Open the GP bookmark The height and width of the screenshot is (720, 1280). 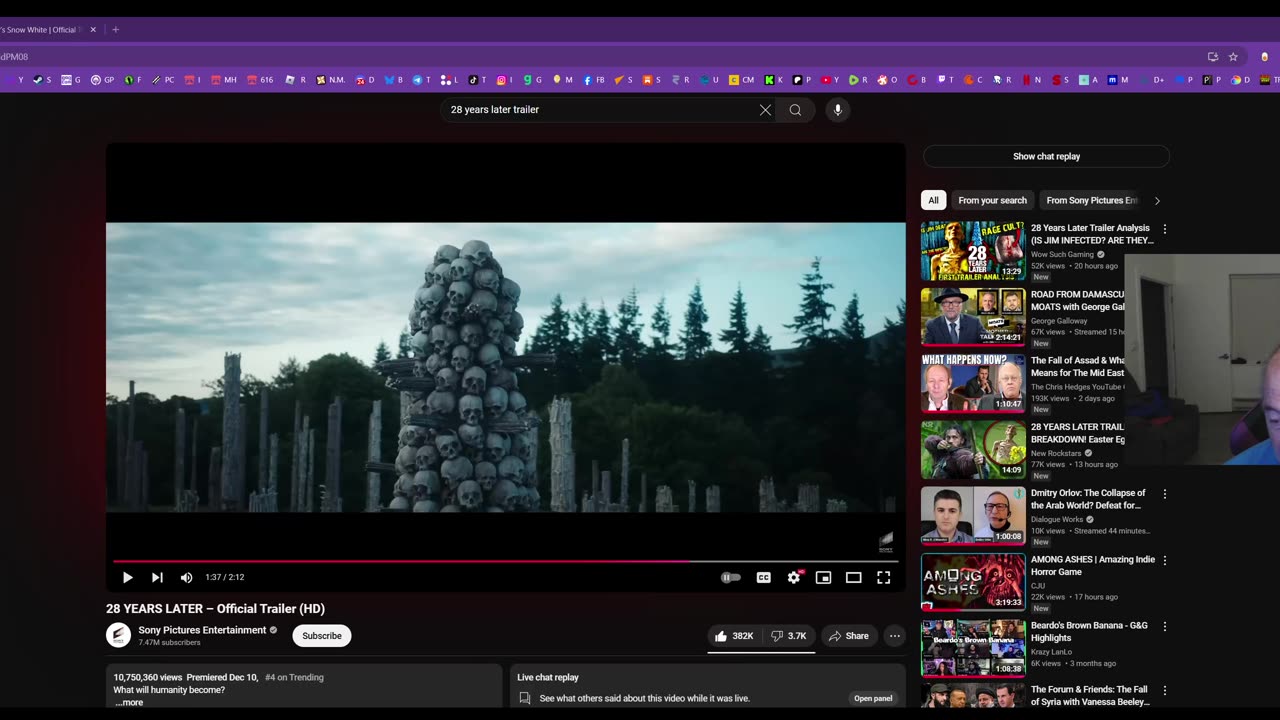click(102, 80)
